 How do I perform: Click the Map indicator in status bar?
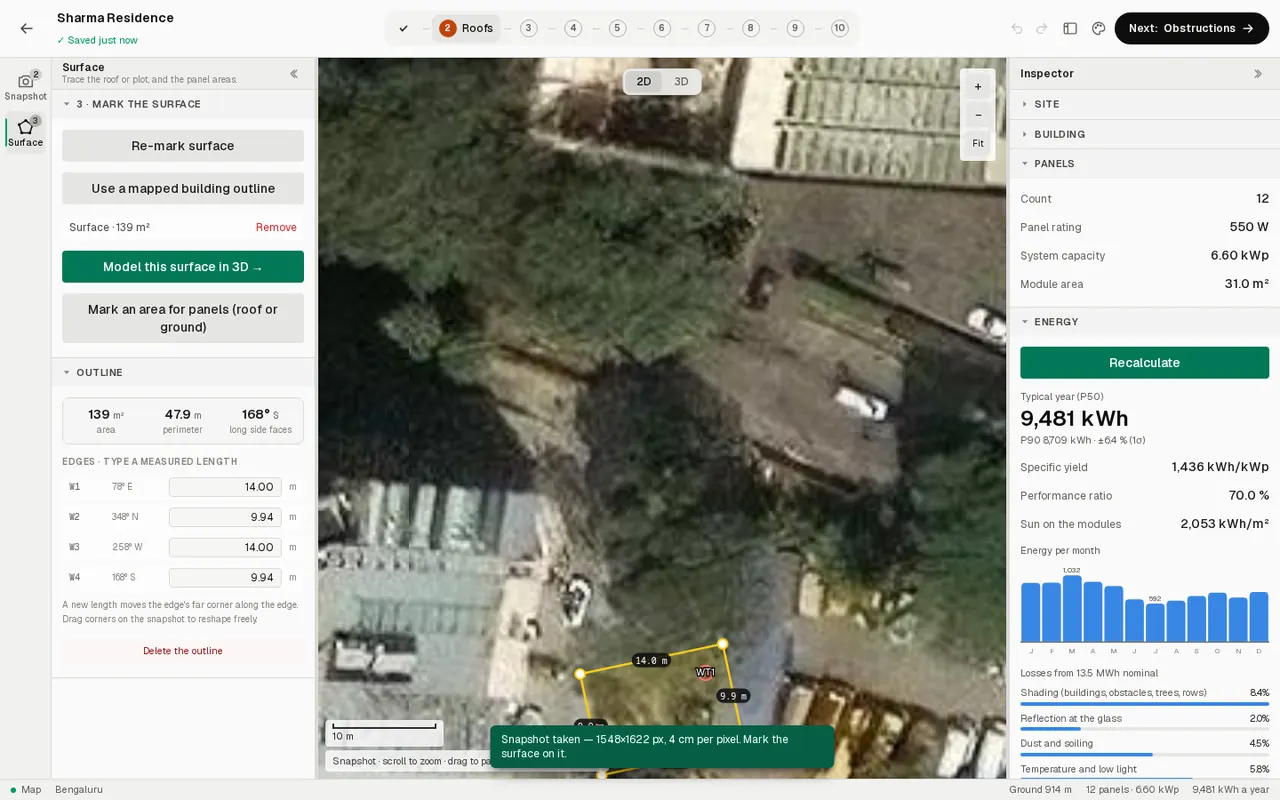[x=26, y=790]
